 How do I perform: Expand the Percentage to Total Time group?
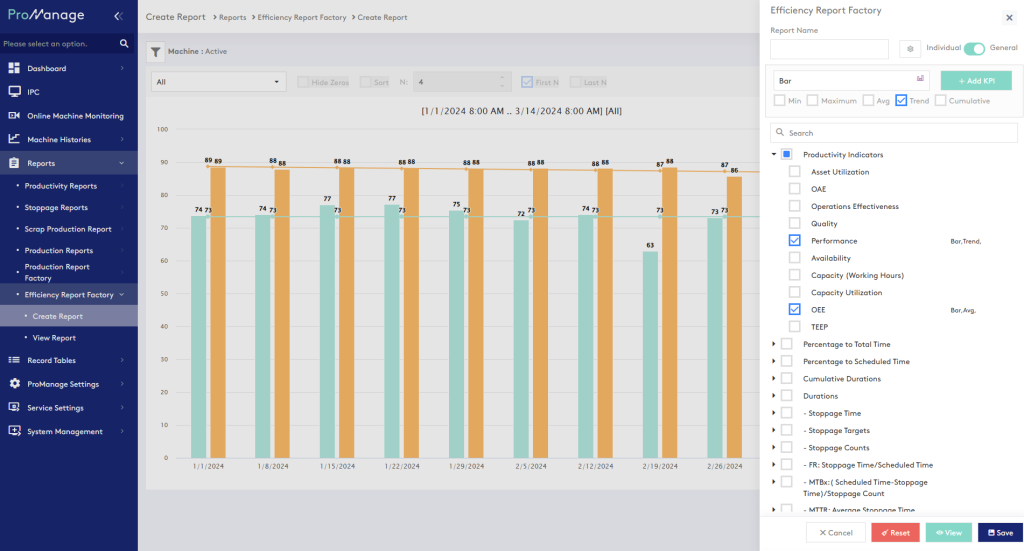coord(774,344)
